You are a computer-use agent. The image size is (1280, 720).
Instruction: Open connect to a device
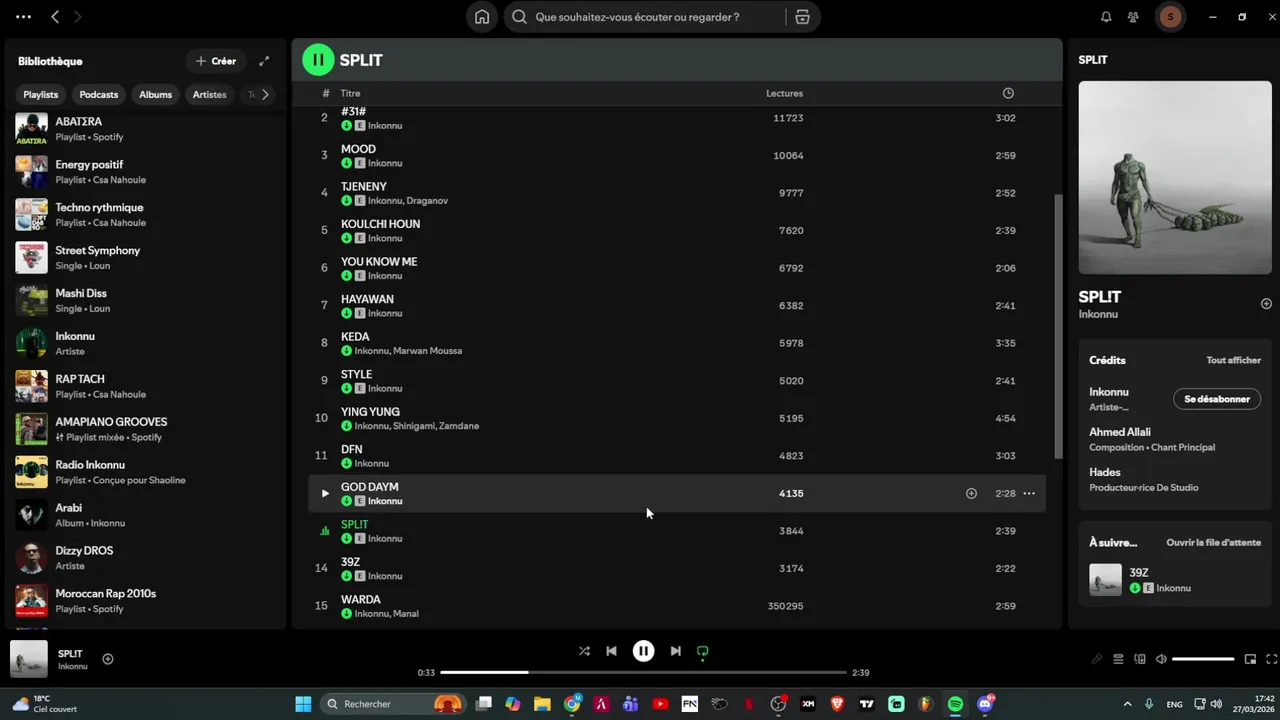pos(1140,659)
